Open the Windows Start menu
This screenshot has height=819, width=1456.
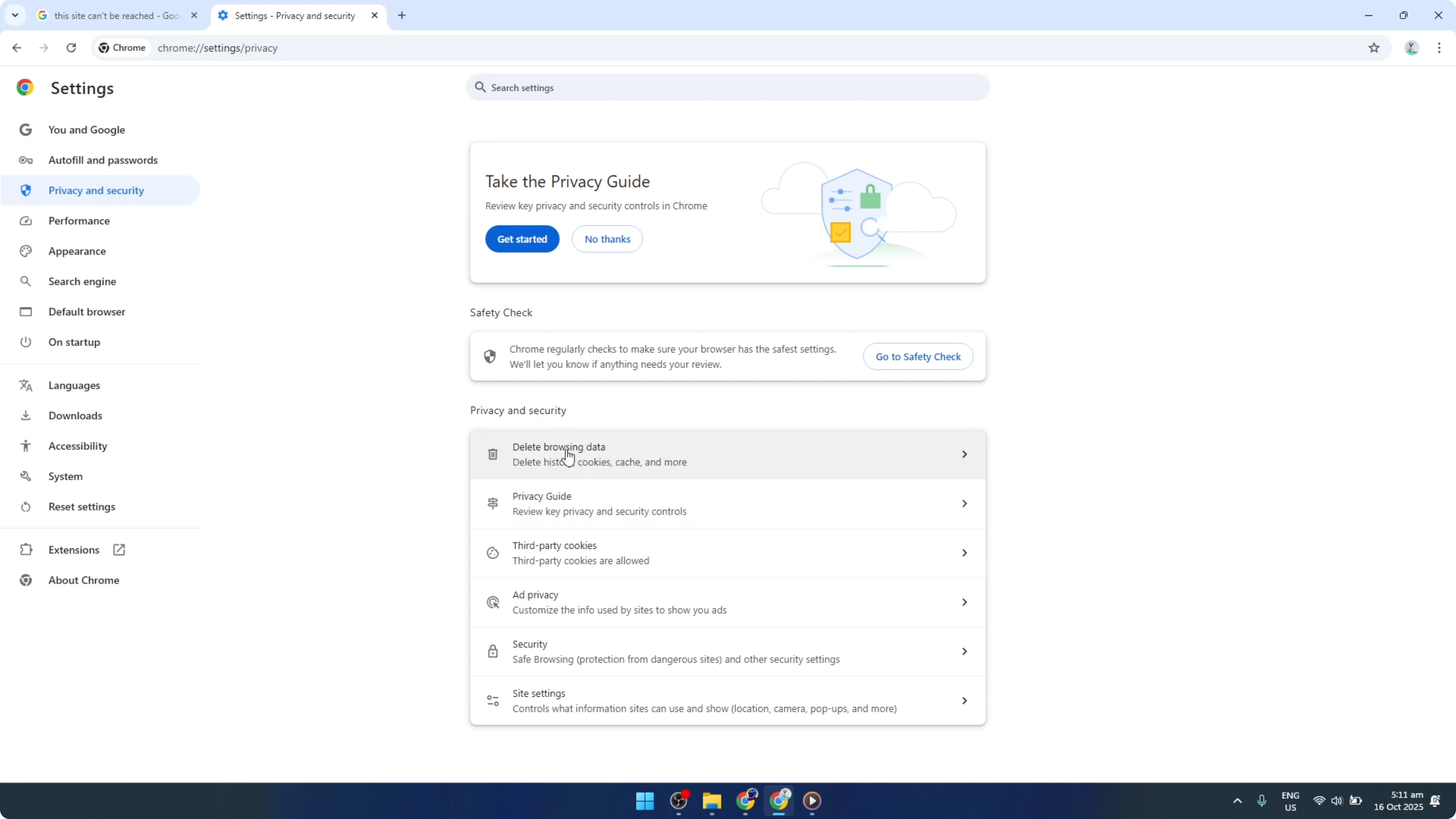point(645,801)
